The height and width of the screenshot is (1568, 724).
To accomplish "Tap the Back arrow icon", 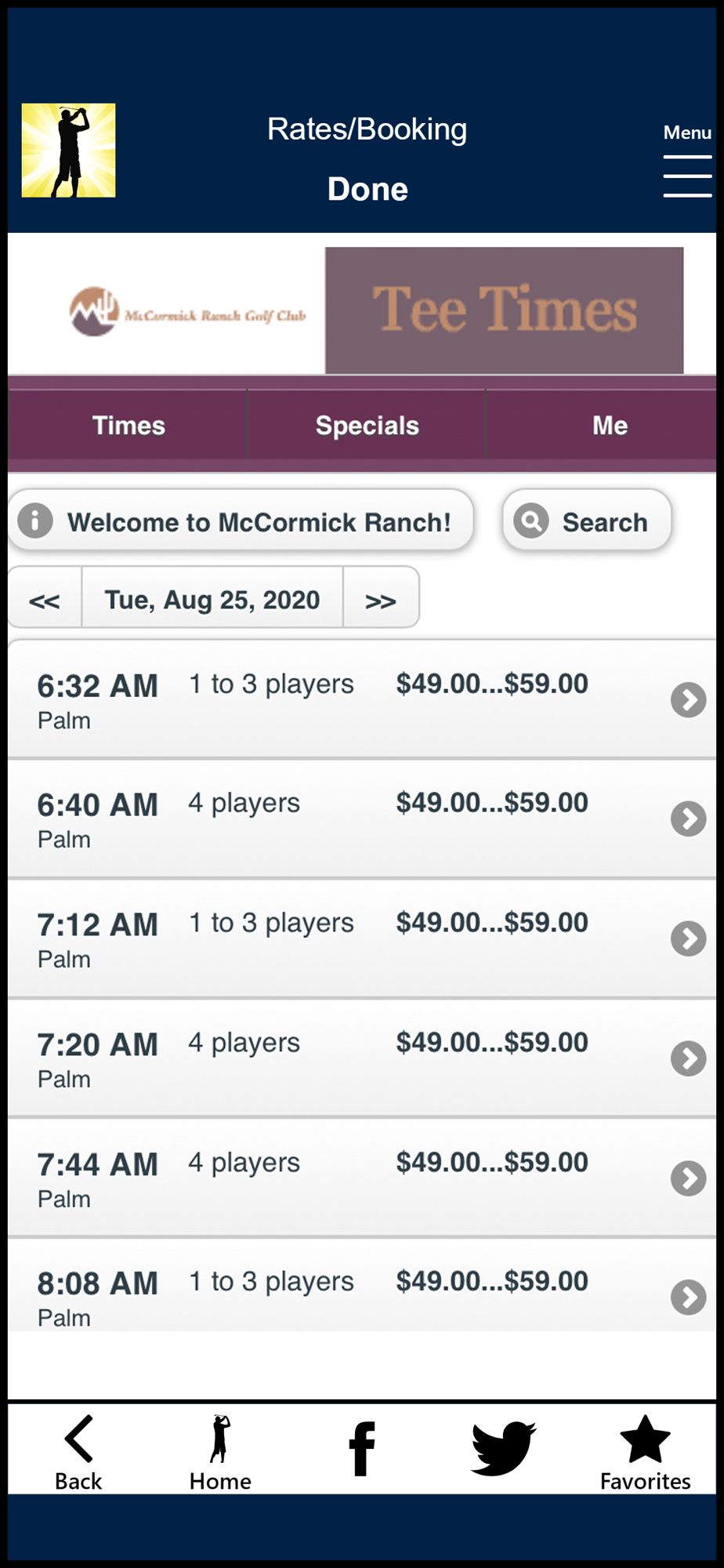I will (x=78, y=1439).
